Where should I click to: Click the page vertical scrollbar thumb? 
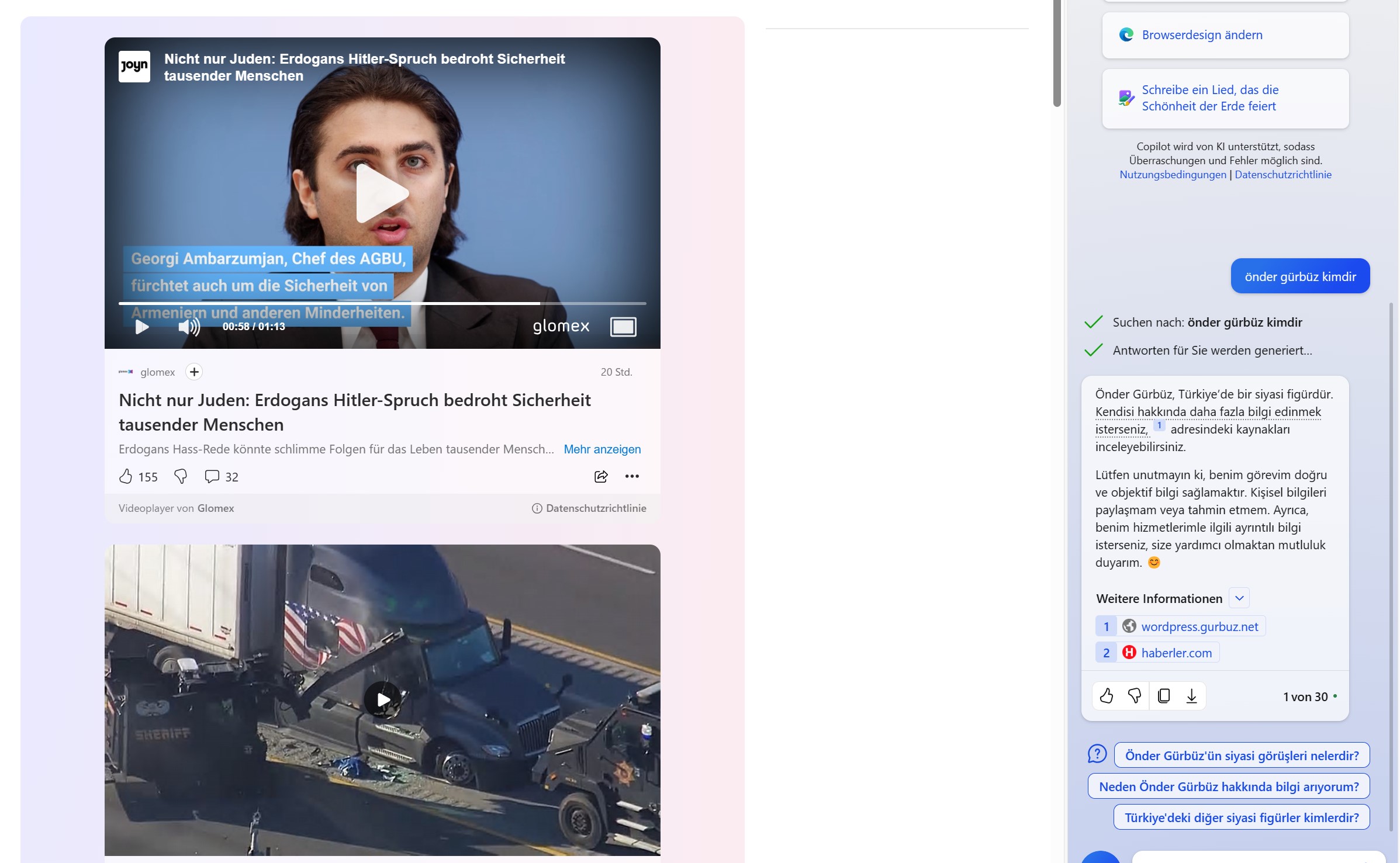1057,53
